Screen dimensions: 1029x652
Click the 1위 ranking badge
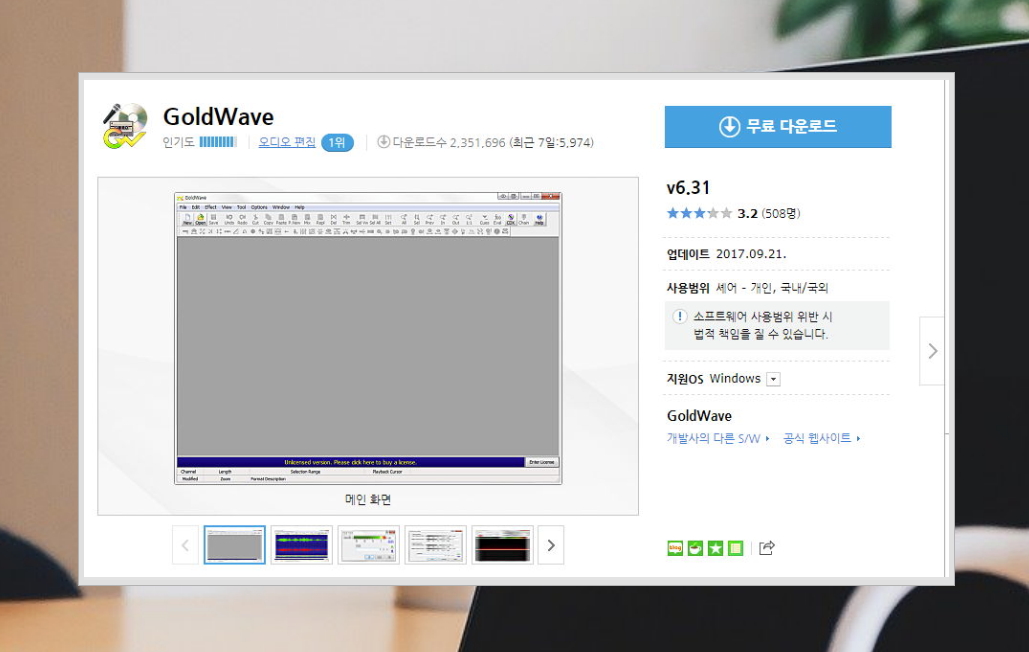coord(337,142)
